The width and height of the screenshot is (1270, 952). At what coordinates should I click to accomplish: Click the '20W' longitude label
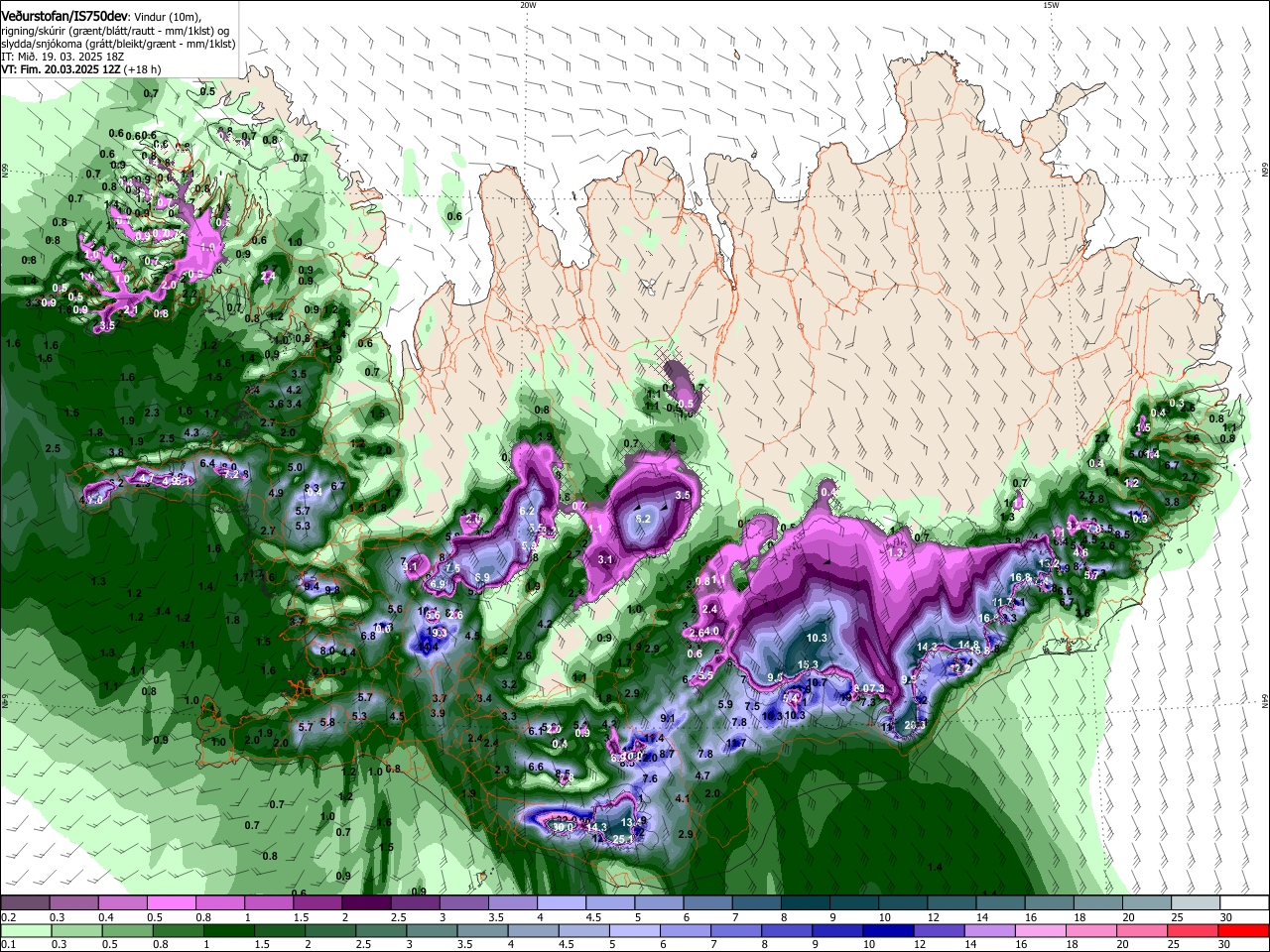click(x=528, y=5)
